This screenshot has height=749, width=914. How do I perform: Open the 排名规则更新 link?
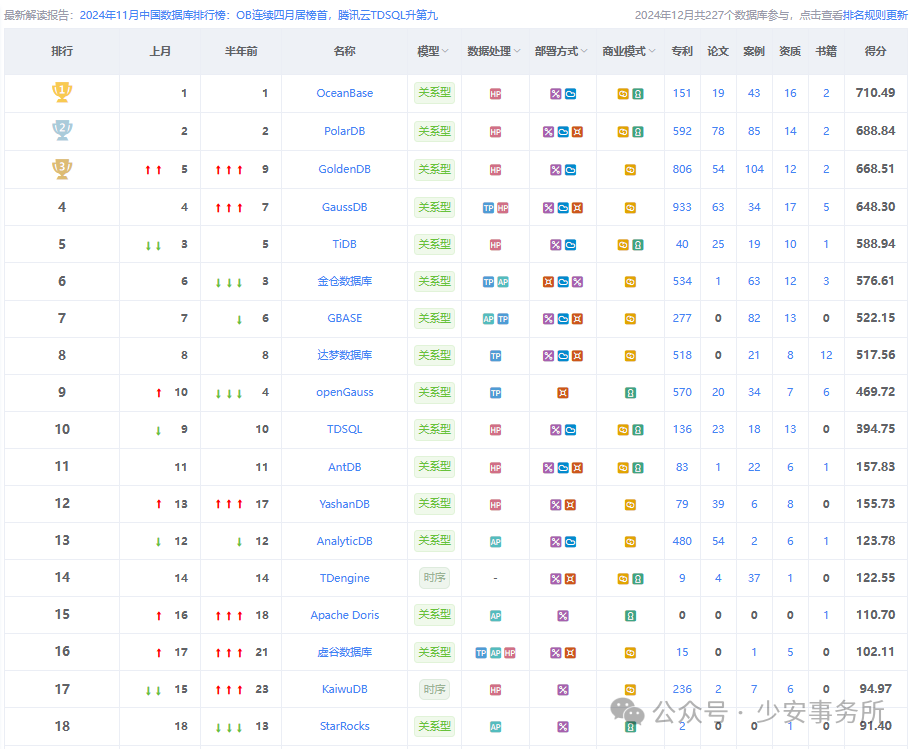[x=876, y=15]
